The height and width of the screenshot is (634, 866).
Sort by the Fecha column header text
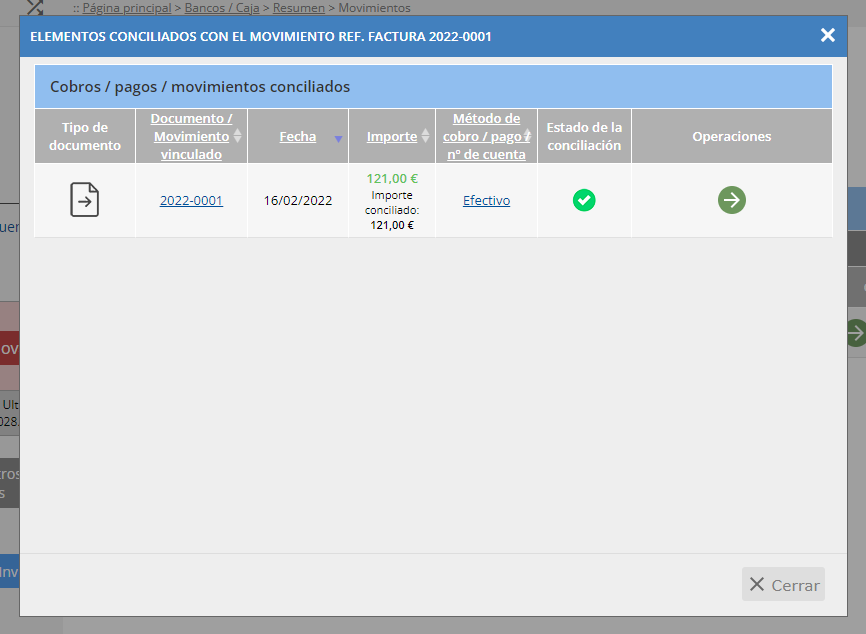[x=297, y=136]
